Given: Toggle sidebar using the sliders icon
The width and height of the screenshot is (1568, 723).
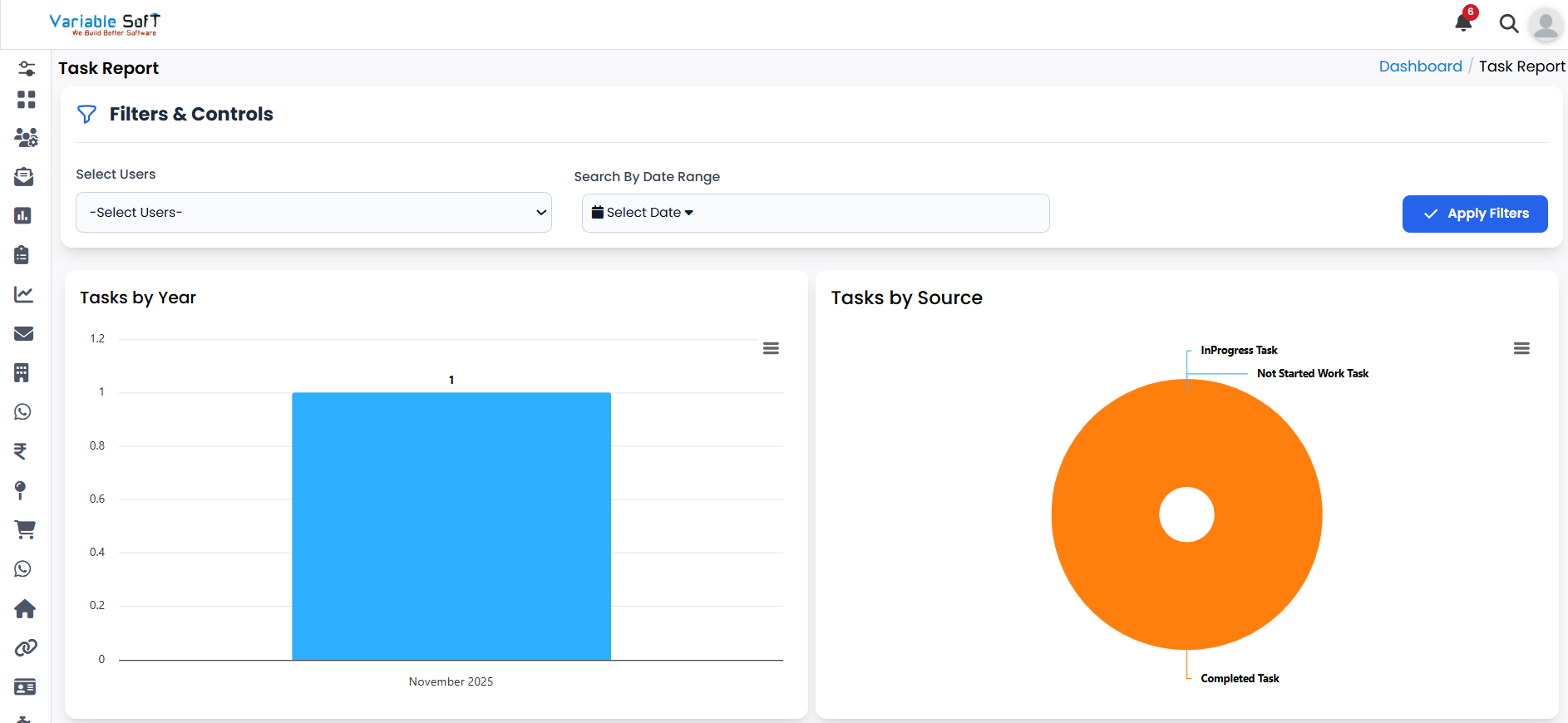Looking at the screenshot, I should coord(27,68).
